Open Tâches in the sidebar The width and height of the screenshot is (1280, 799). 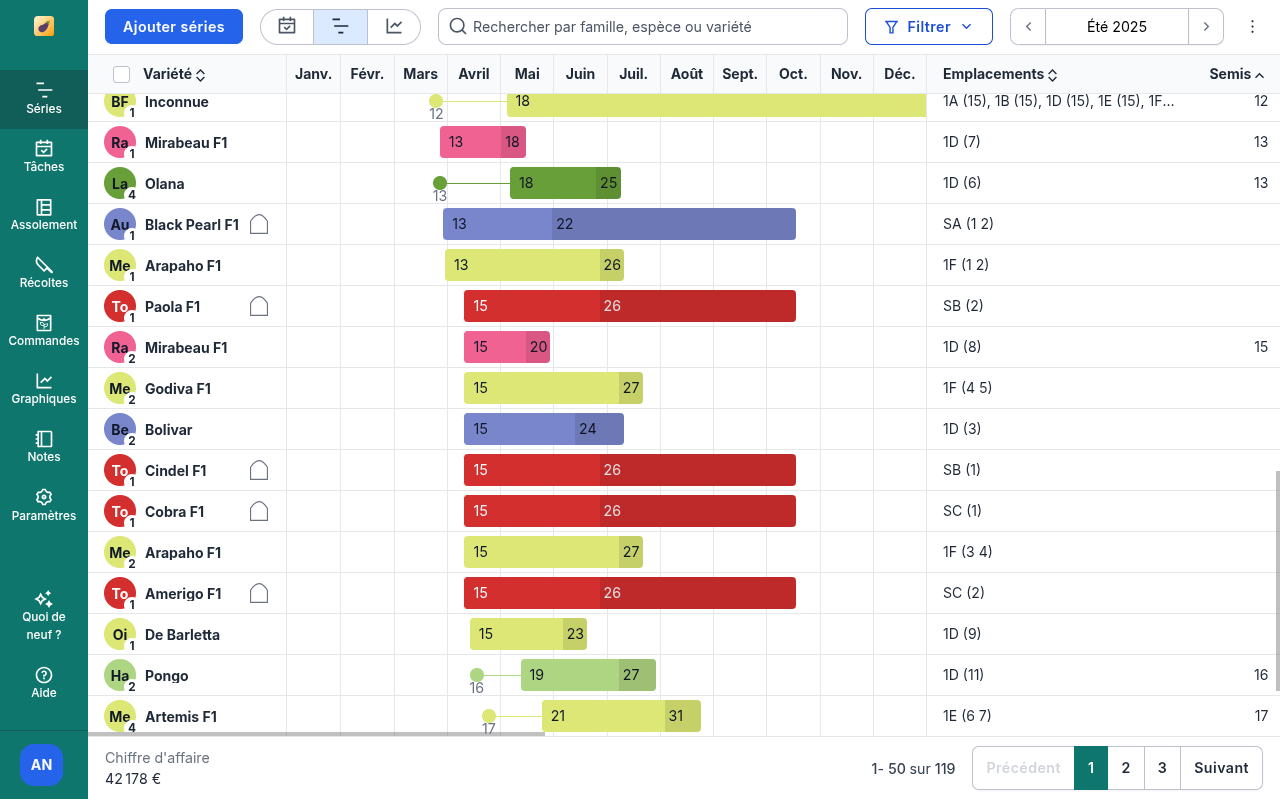[x=44, y=156]
